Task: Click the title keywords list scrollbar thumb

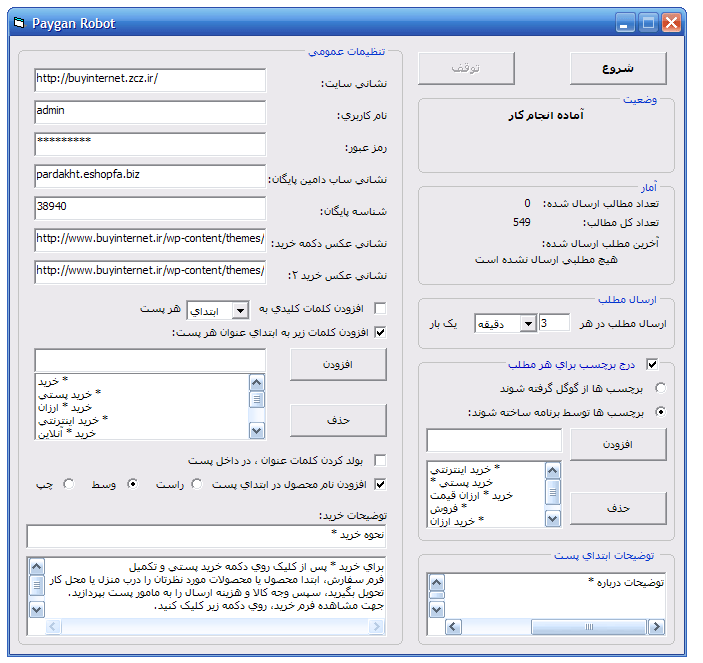Action: pos(257,399)
